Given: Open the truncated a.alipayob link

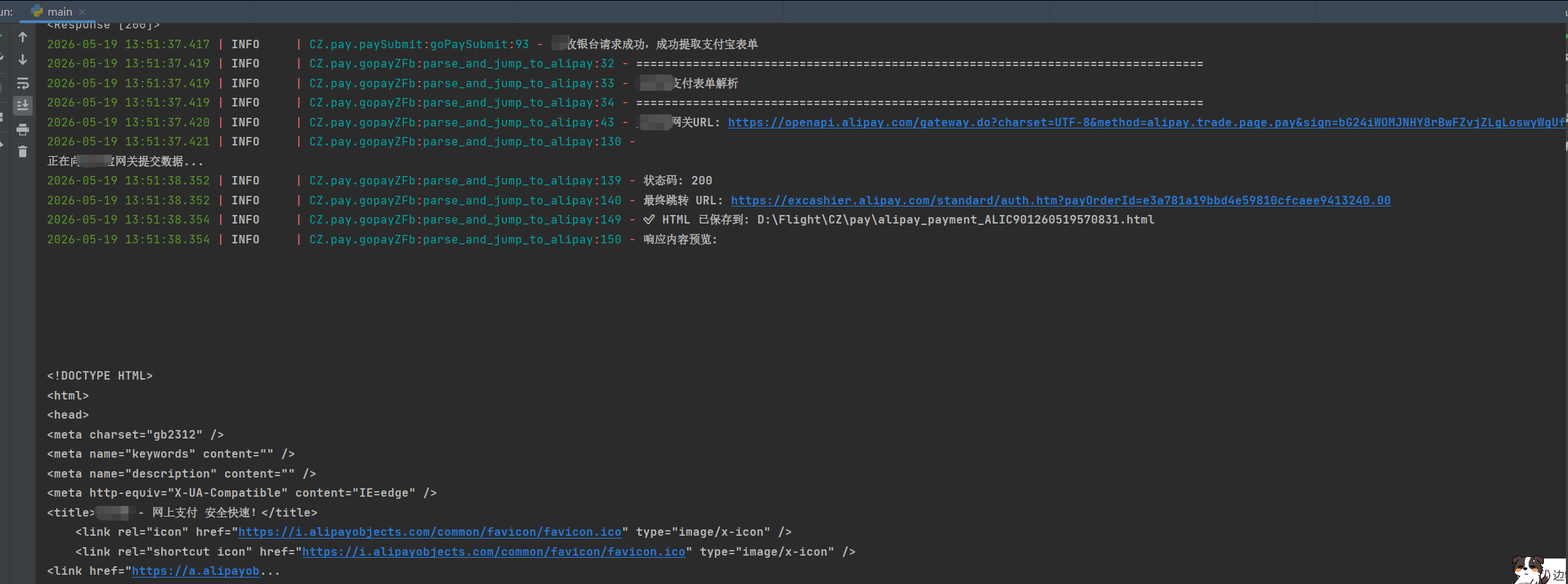Looking at the screenshot, I should click(196, 571).
